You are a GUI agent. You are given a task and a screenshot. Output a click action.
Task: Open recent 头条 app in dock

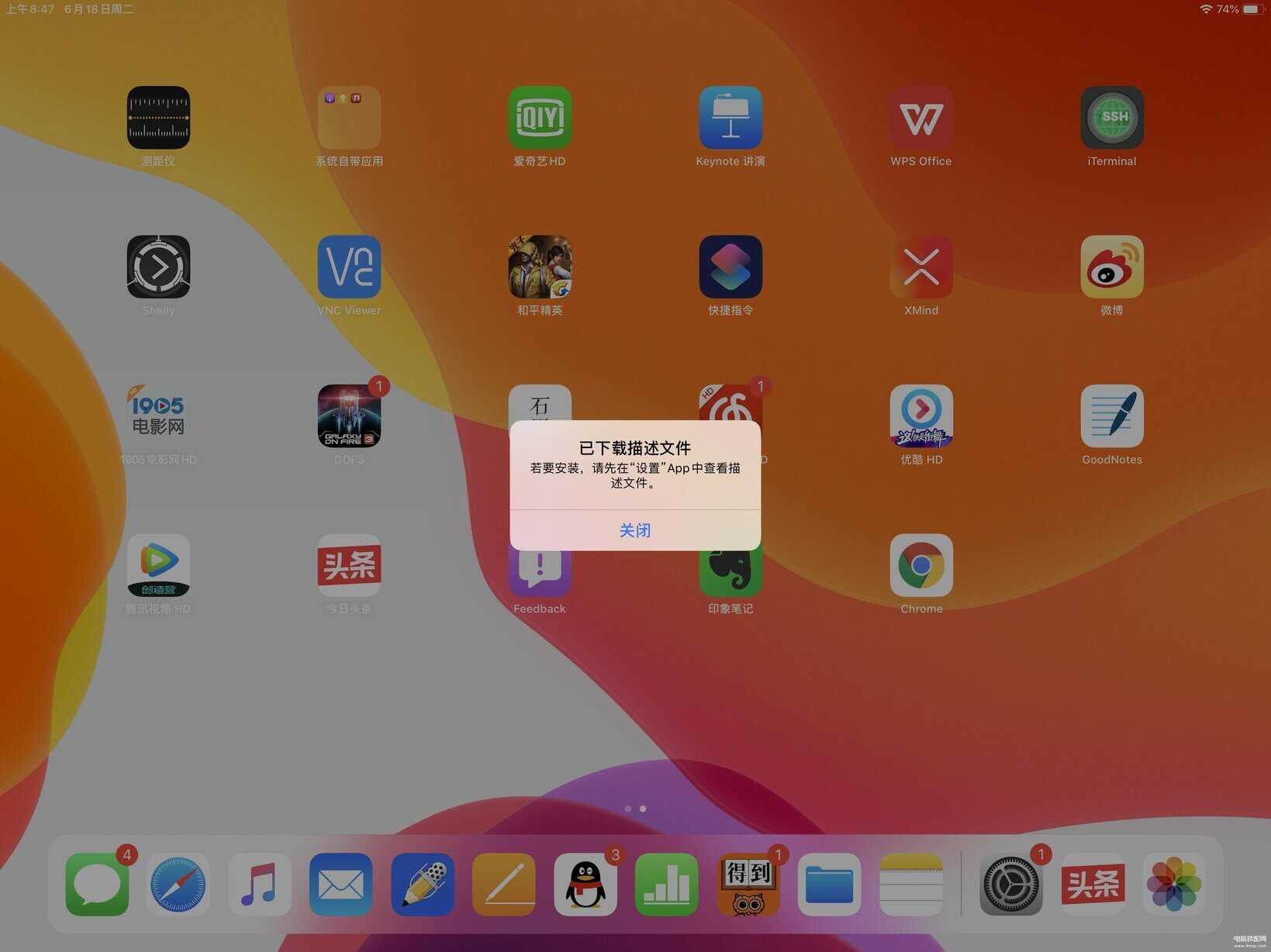pos(1093,885)
